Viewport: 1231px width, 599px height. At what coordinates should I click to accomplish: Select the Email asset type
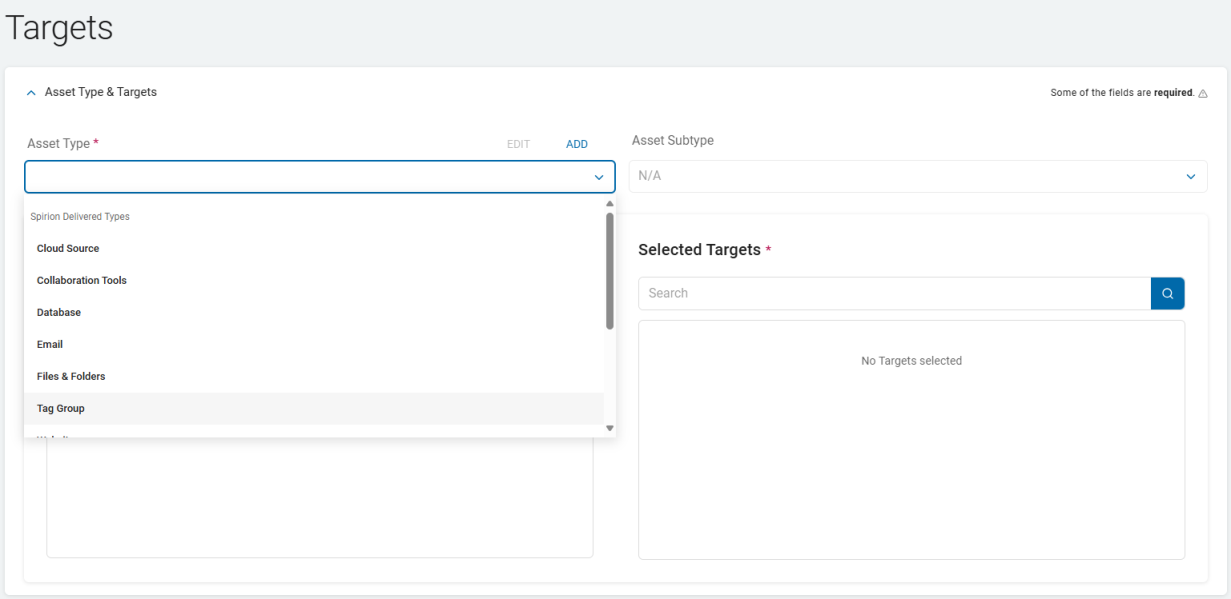click(x=50, y=344)
